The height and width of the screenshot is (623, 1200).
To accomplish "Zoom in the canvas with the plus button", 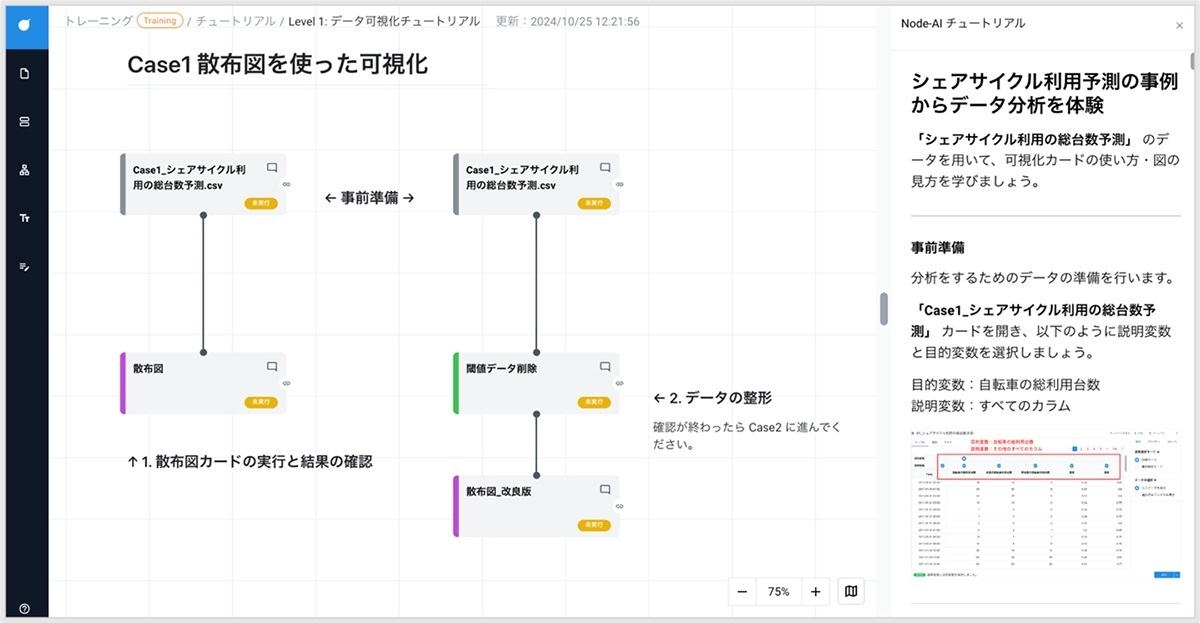I will 815,592.
